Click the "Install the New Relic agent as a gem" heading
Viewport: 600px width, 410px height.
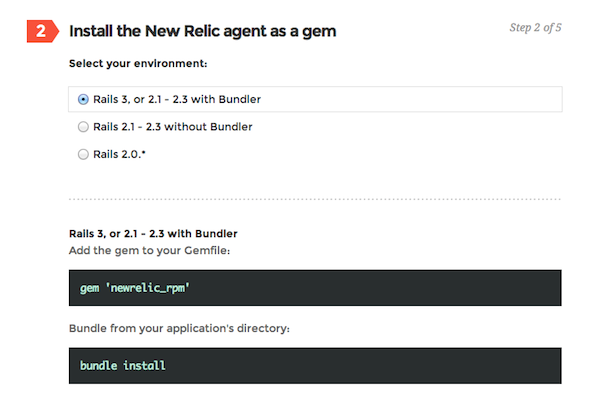point(202,31)
